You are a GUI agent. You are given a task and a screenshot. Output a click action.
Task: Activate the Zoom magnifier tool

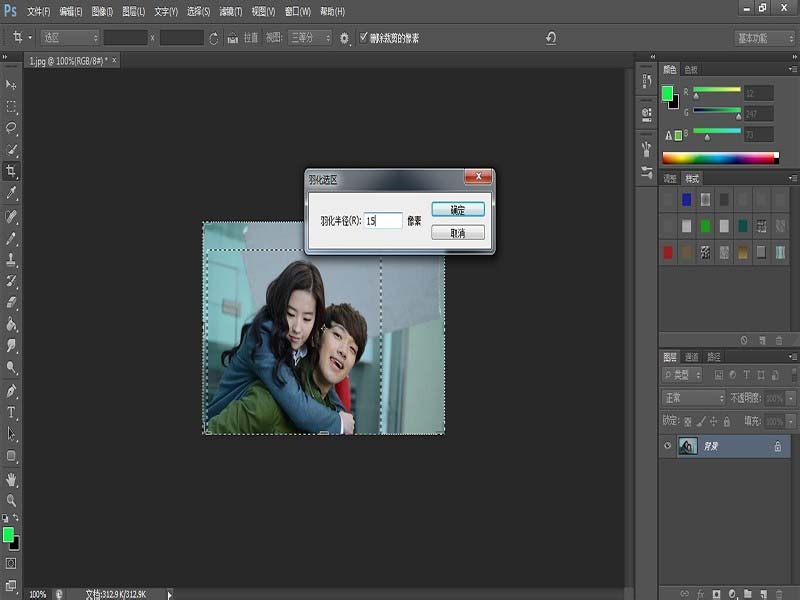[12, 500]
